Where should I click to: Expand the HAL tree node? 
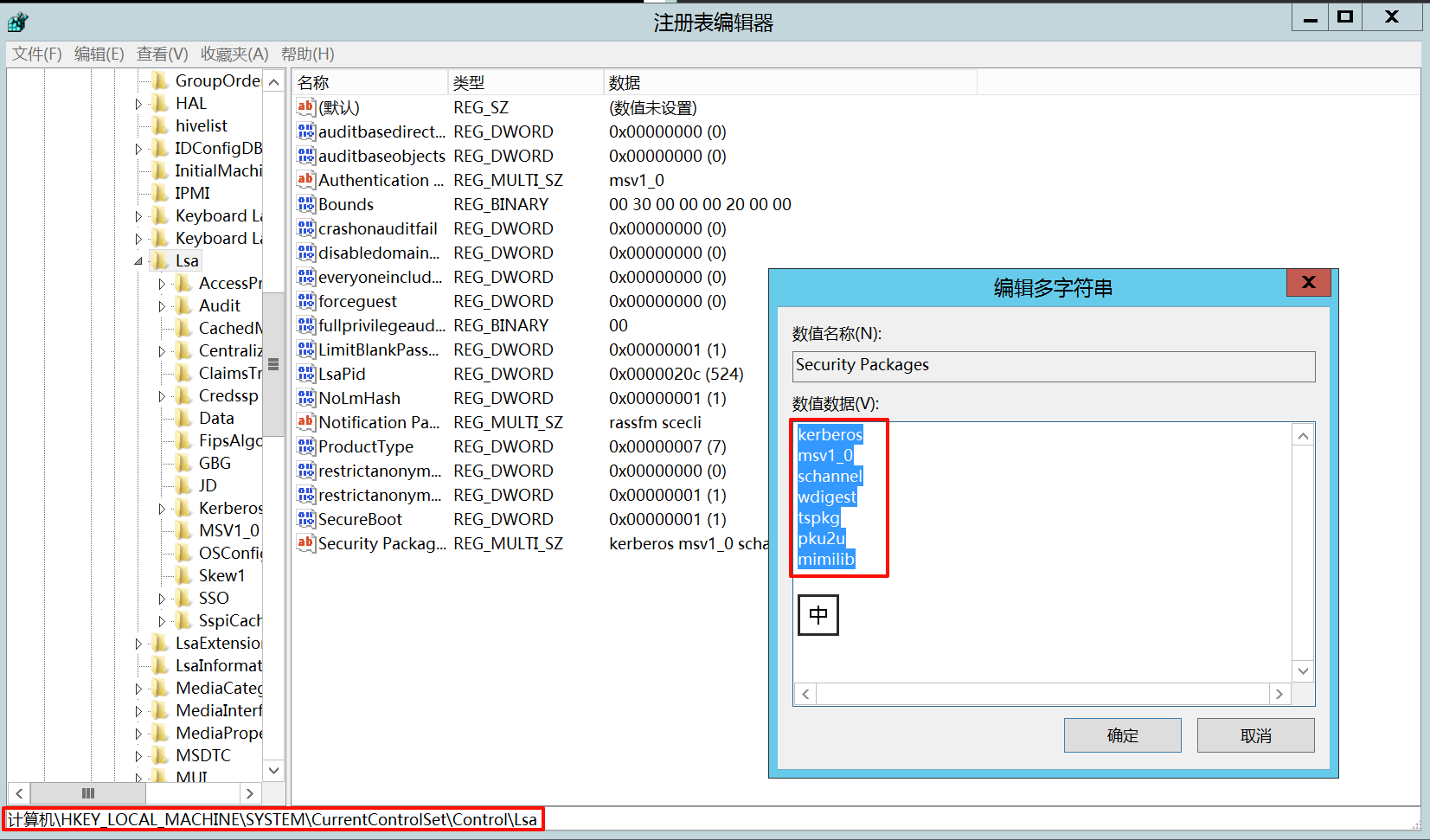click(138, 104)
